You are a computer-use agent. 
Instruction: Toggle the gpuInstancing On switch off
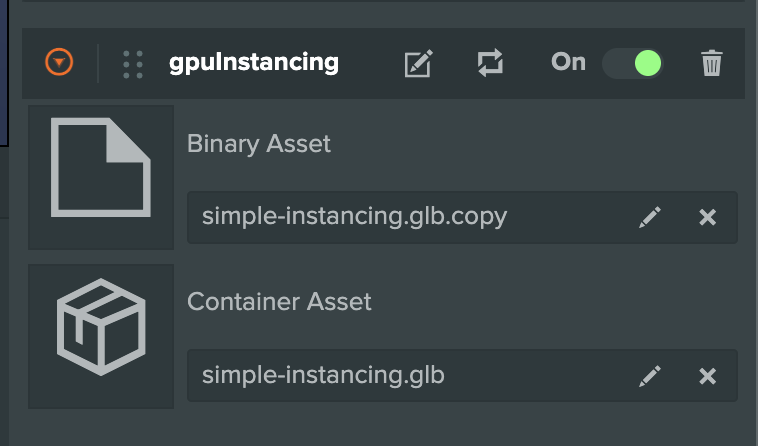pos(633,63)
